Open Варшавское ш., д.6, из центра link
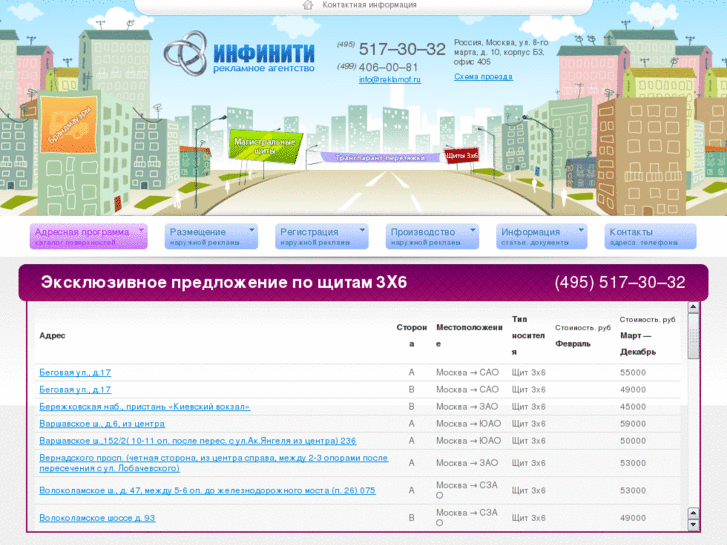Screen dimensions: 727x545 (102, 424)
